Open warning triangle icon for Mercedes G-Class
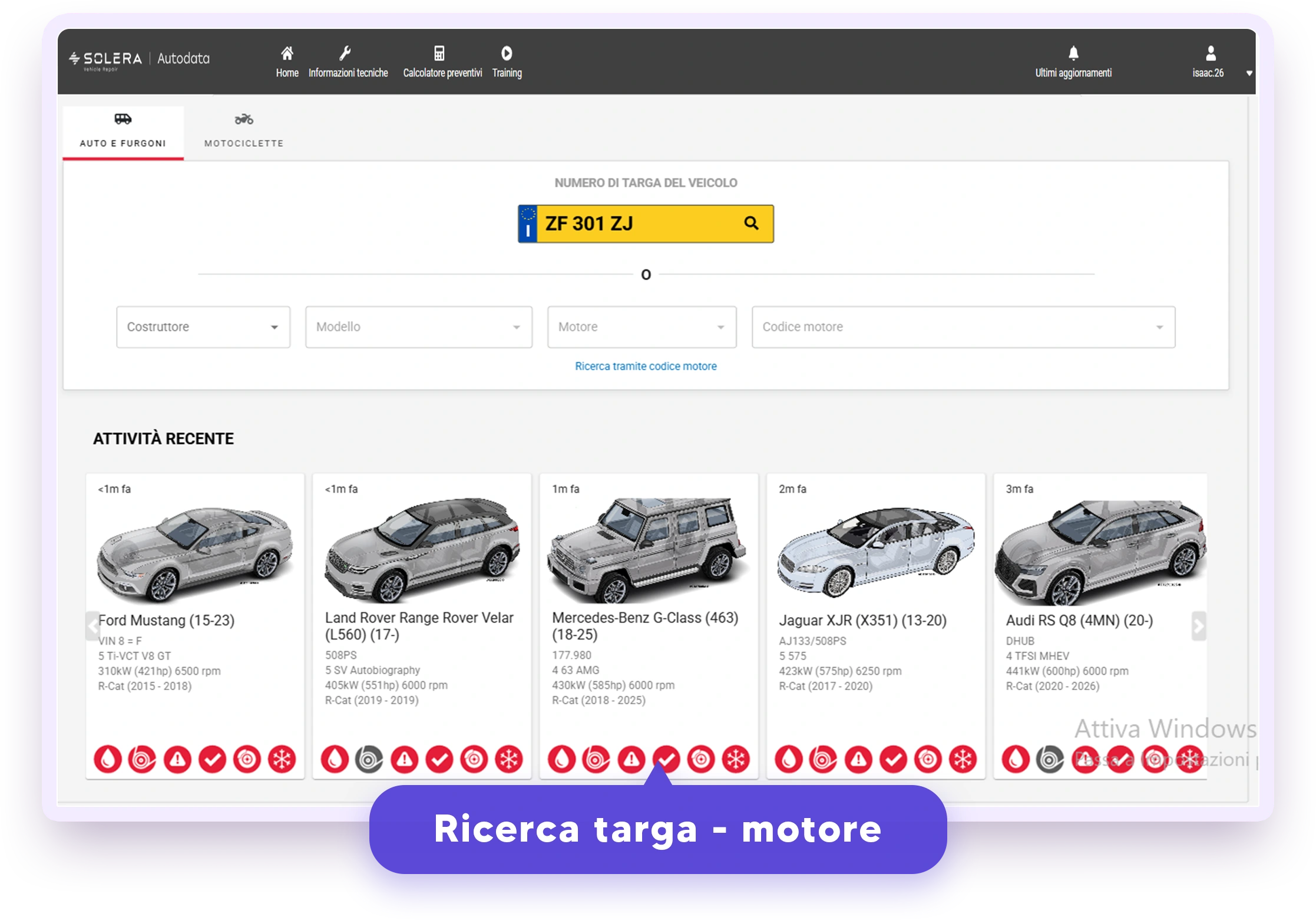 click(631, 759)
